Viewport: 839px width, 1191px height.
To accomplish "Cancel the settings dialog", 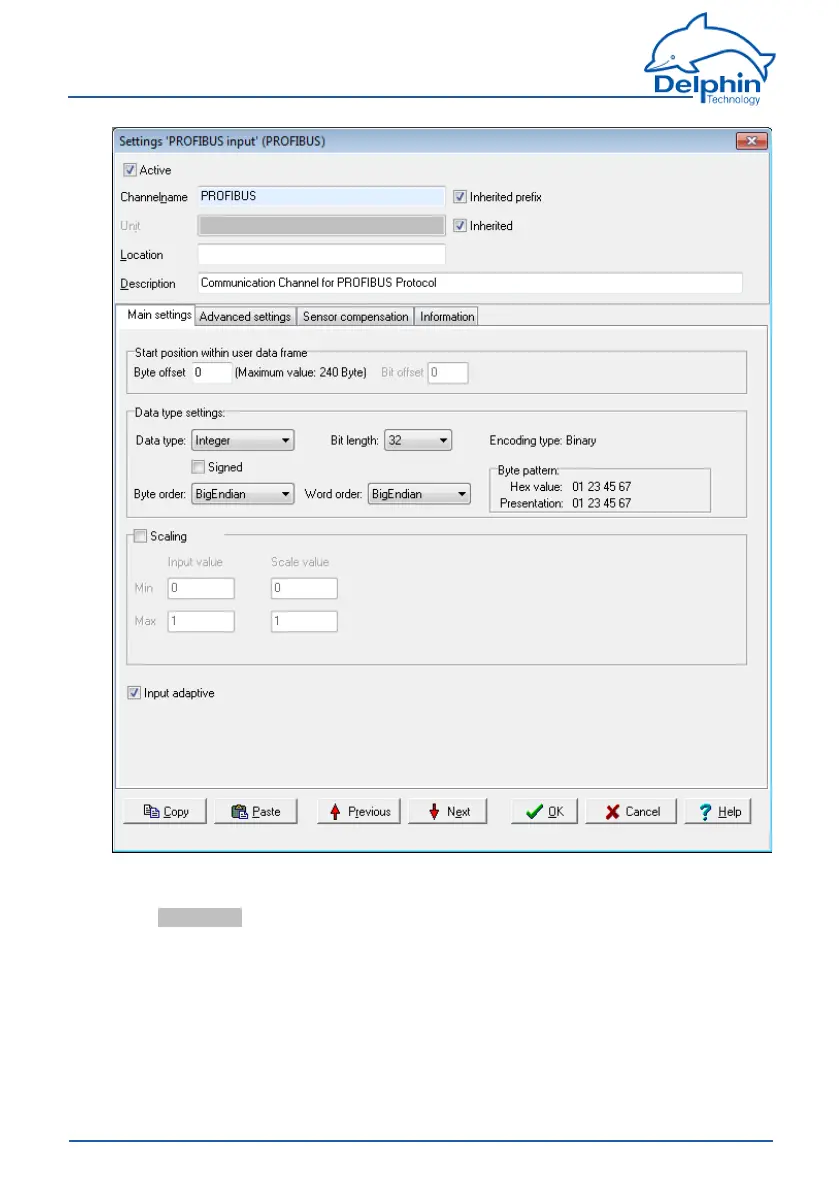I will click(631, 811).
